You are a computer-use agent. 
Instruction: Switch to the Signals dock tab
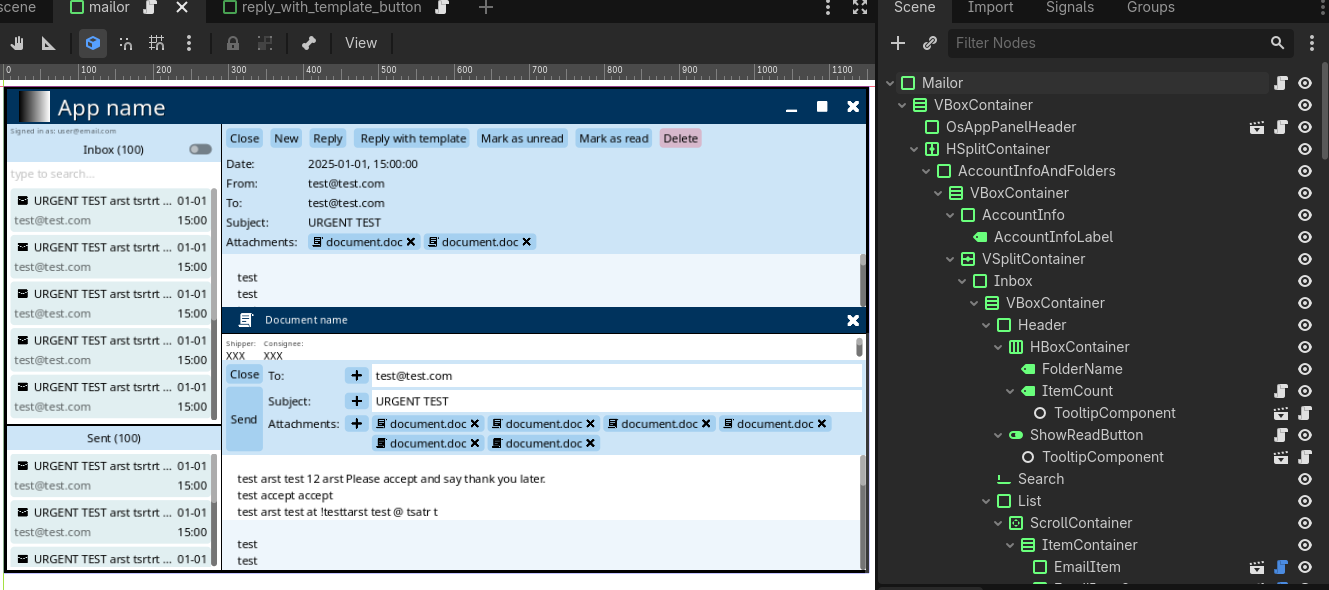pos(1069,8)
